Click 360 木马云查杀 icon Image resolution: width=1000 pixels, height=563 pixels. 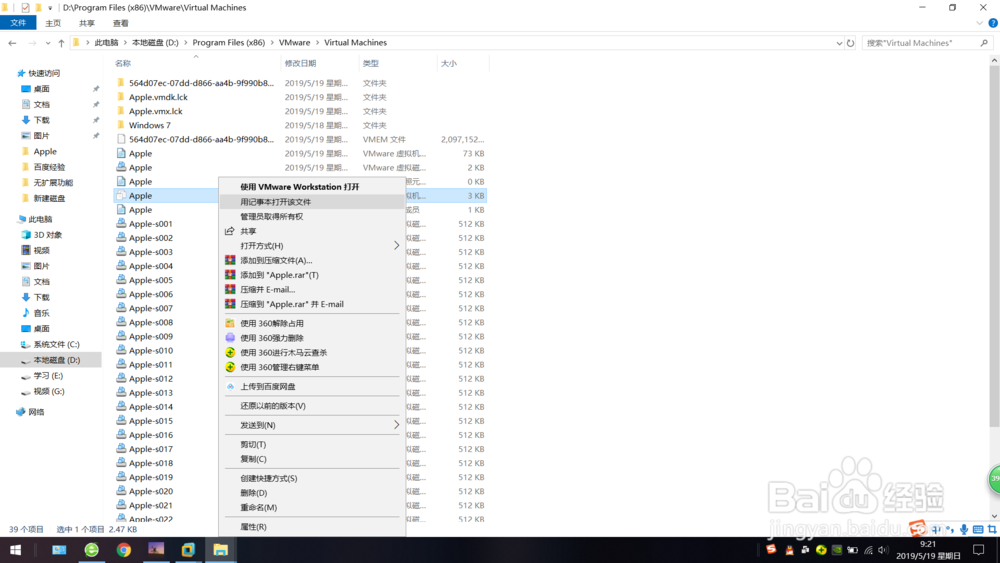tap(230, 353)
